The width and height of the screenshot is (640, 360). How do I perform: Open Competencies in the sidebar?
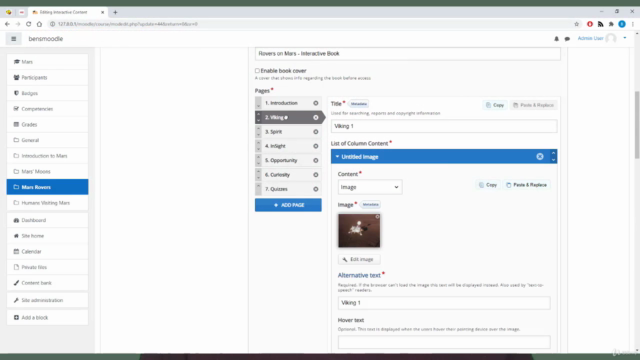pyautogui.click(x=47, y=109)
